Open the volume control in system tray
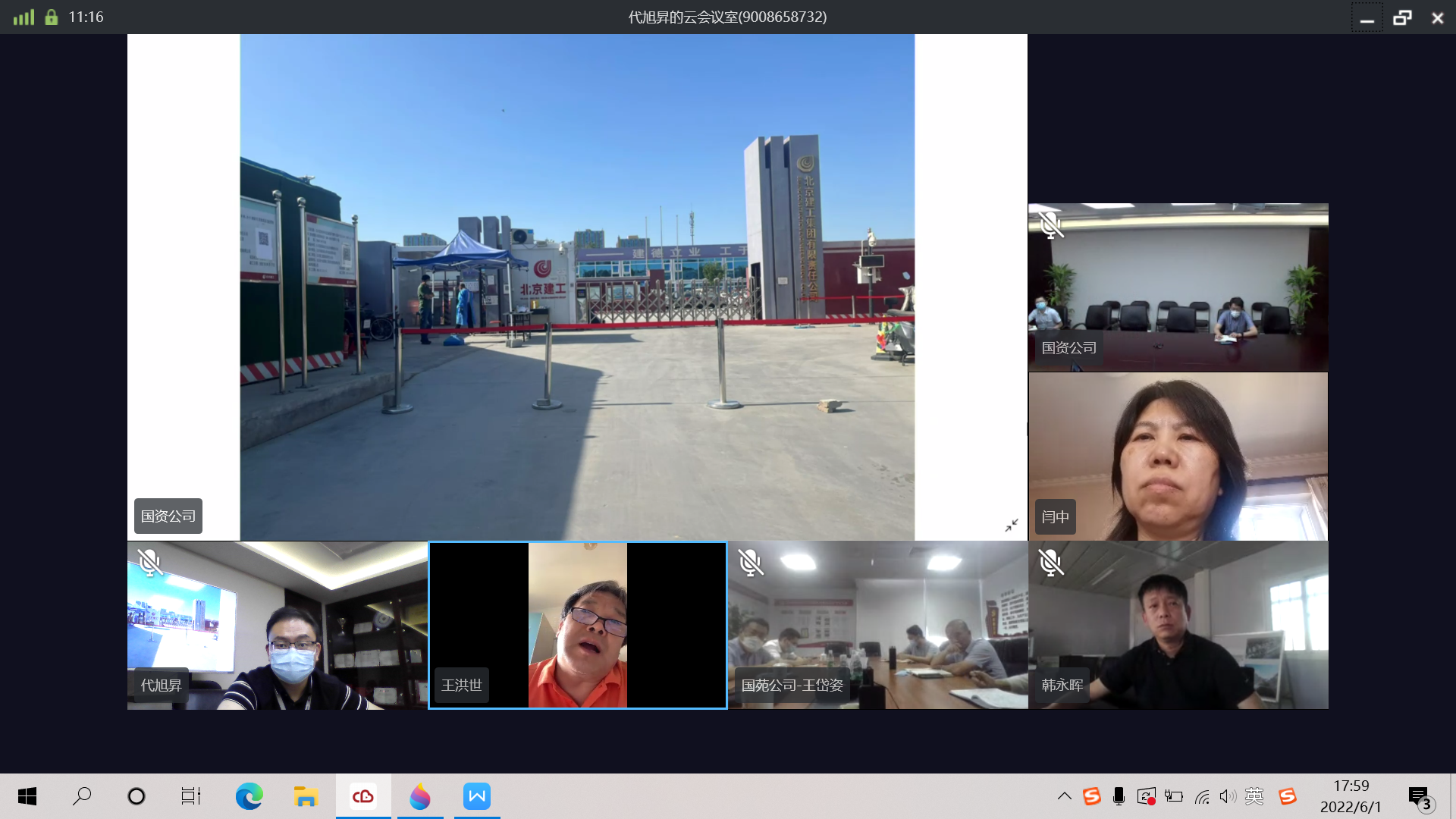 (1227, 796)
